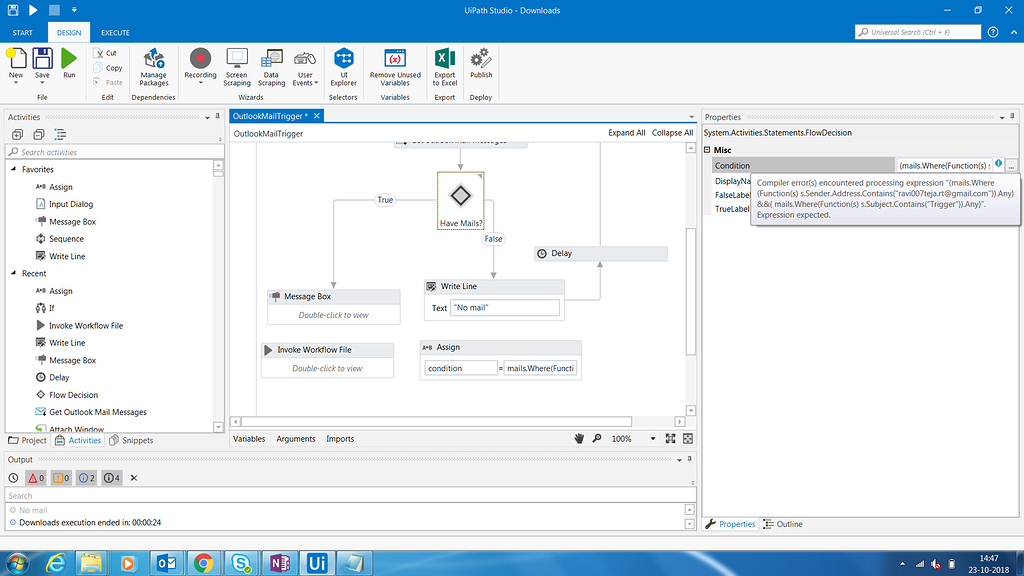Open the Variables panel

249,439
